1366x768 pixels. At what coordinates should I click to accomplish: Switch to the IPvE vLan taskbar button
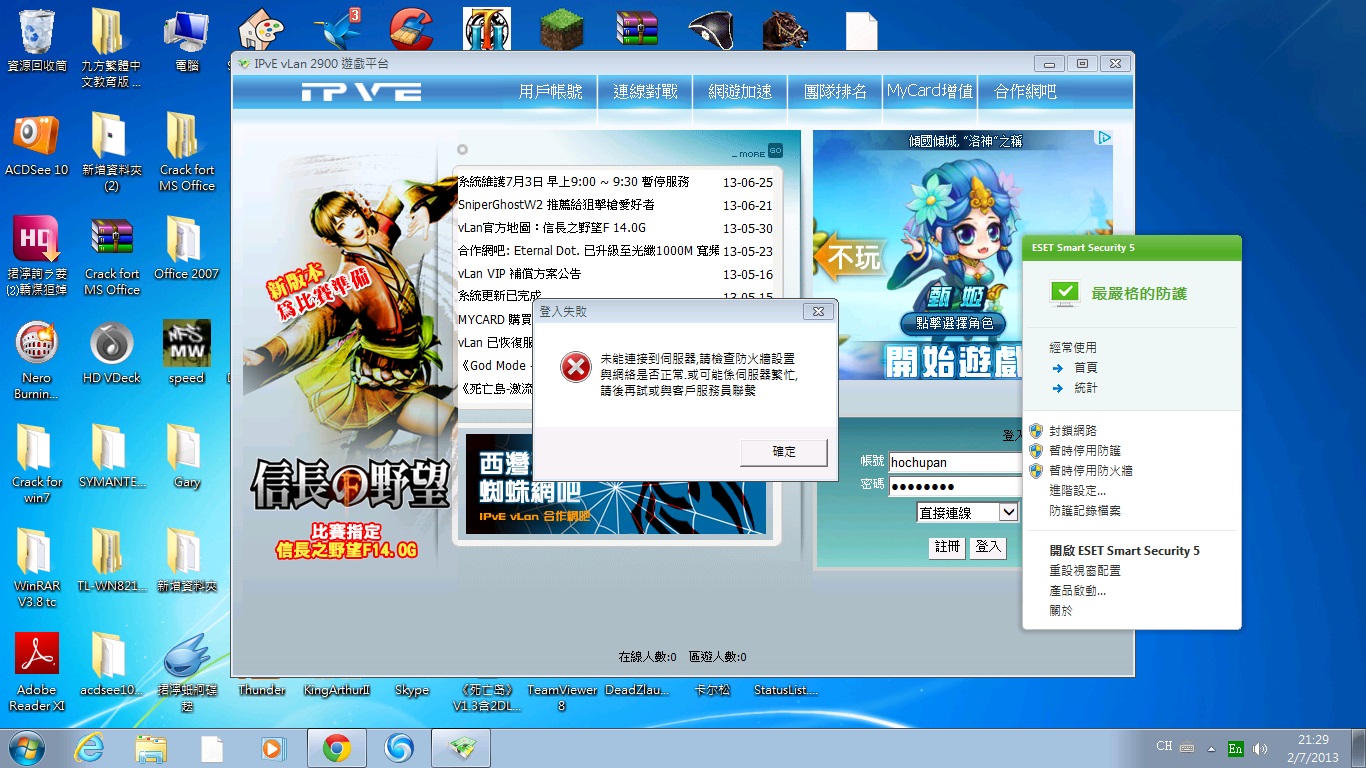(x=460, y=748)
